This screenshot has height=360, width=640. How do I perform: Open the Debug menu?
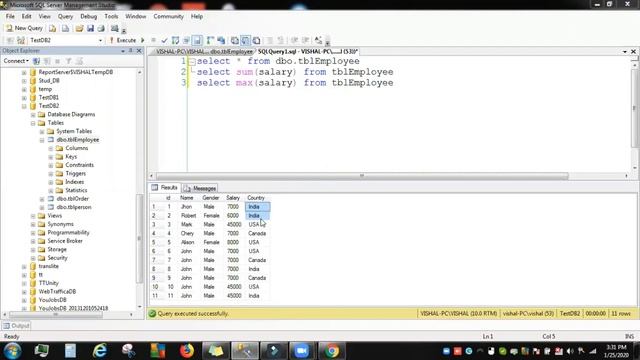coord(89,16)
